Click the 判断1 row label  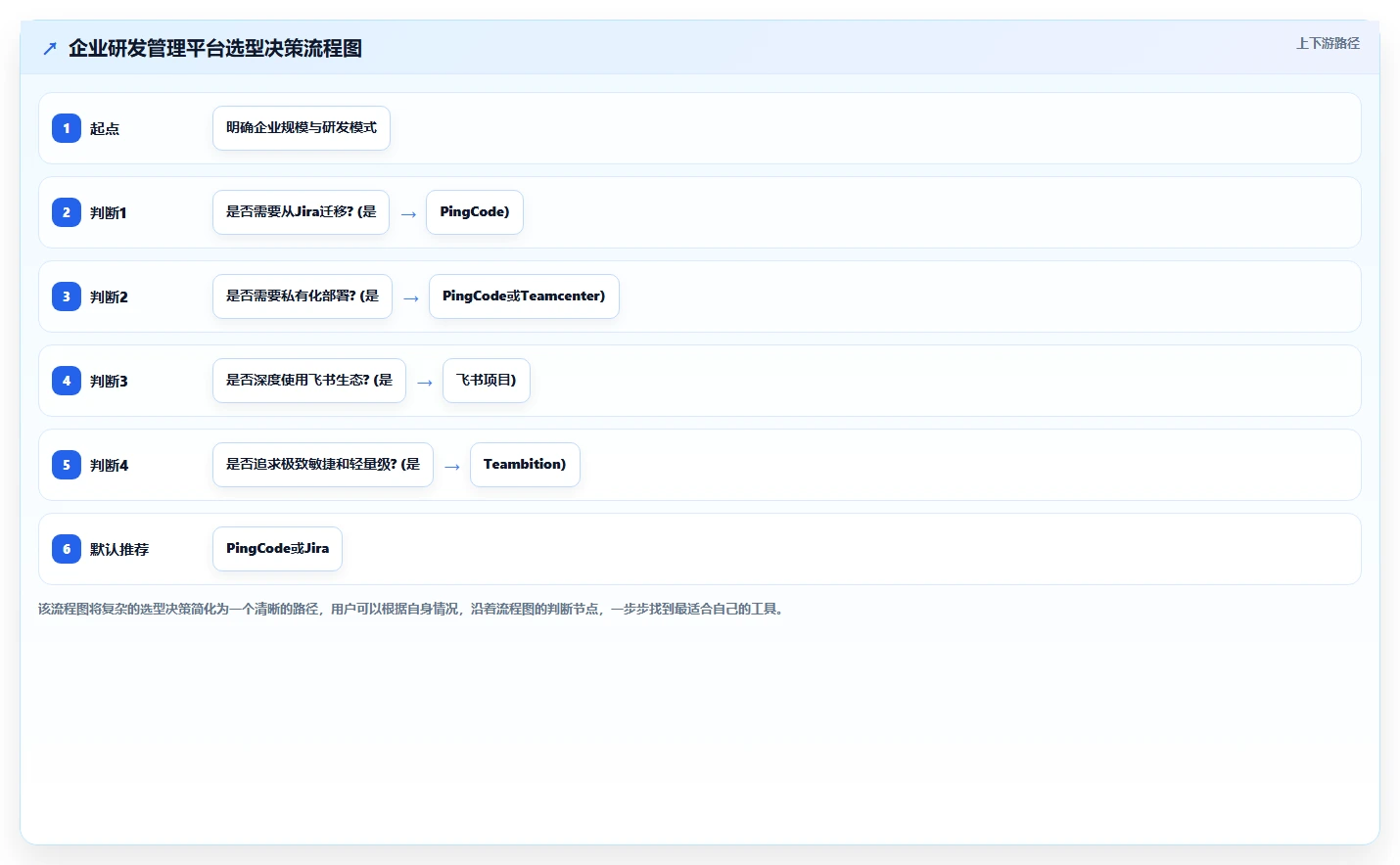[109, 212]
